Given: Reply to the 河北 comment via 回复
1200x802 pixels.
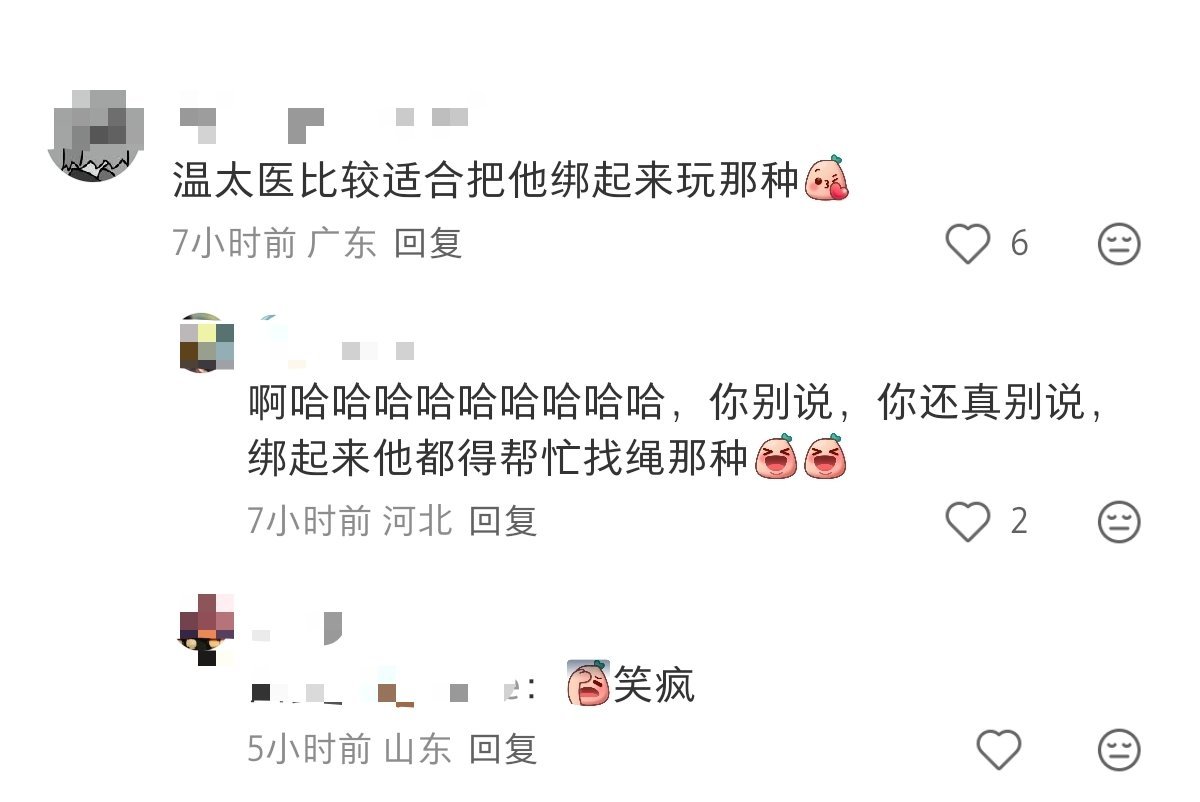Looking at the screenshot, I should pyautogui.click(x=503, y=521).
